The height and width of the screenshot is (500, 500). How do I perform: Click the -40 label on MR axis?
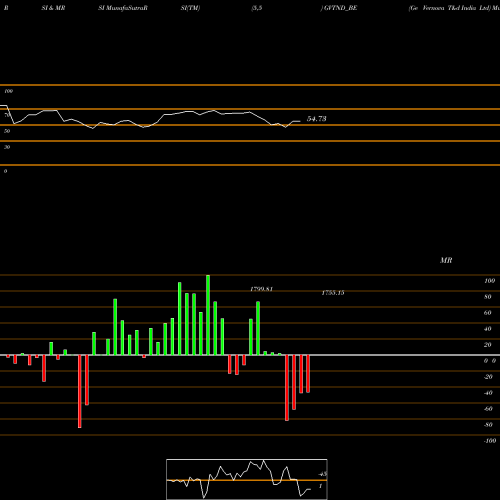(488, 393)
